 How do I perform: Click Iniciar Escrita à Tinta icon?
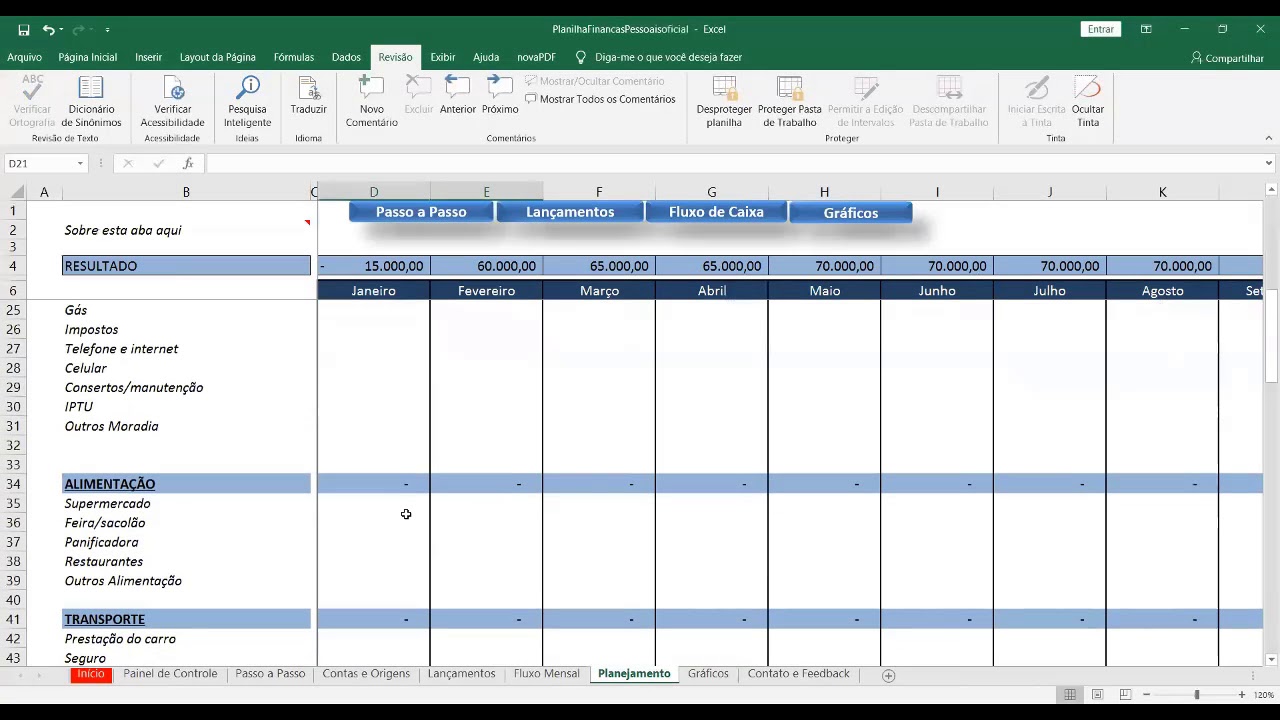tap(1037, 102)
